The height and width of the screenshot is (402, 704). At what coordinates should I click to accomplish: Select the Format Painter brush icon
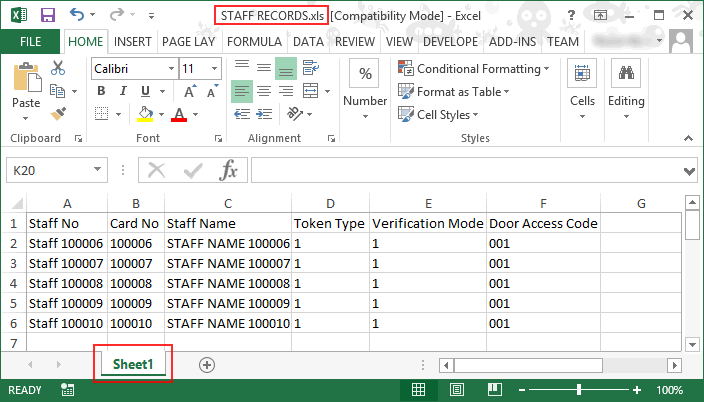point(58,113)
